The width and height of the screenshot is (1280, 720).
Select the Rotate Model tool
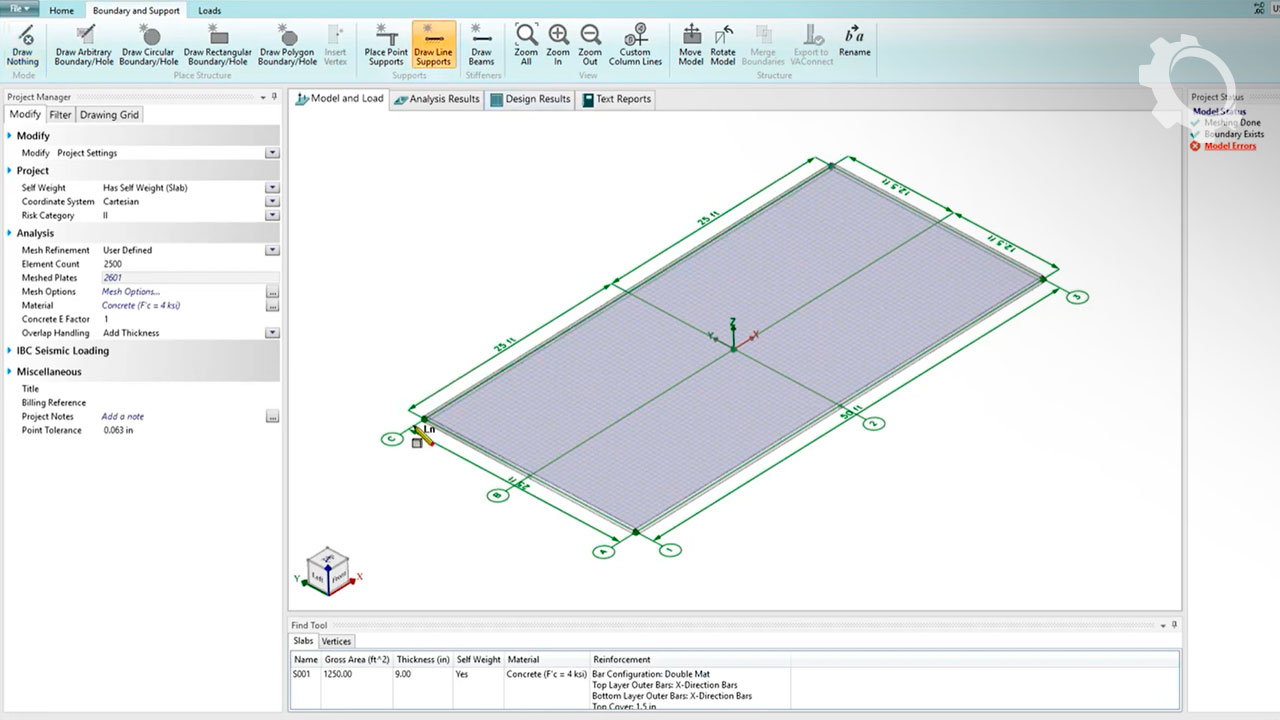(722, 44)
